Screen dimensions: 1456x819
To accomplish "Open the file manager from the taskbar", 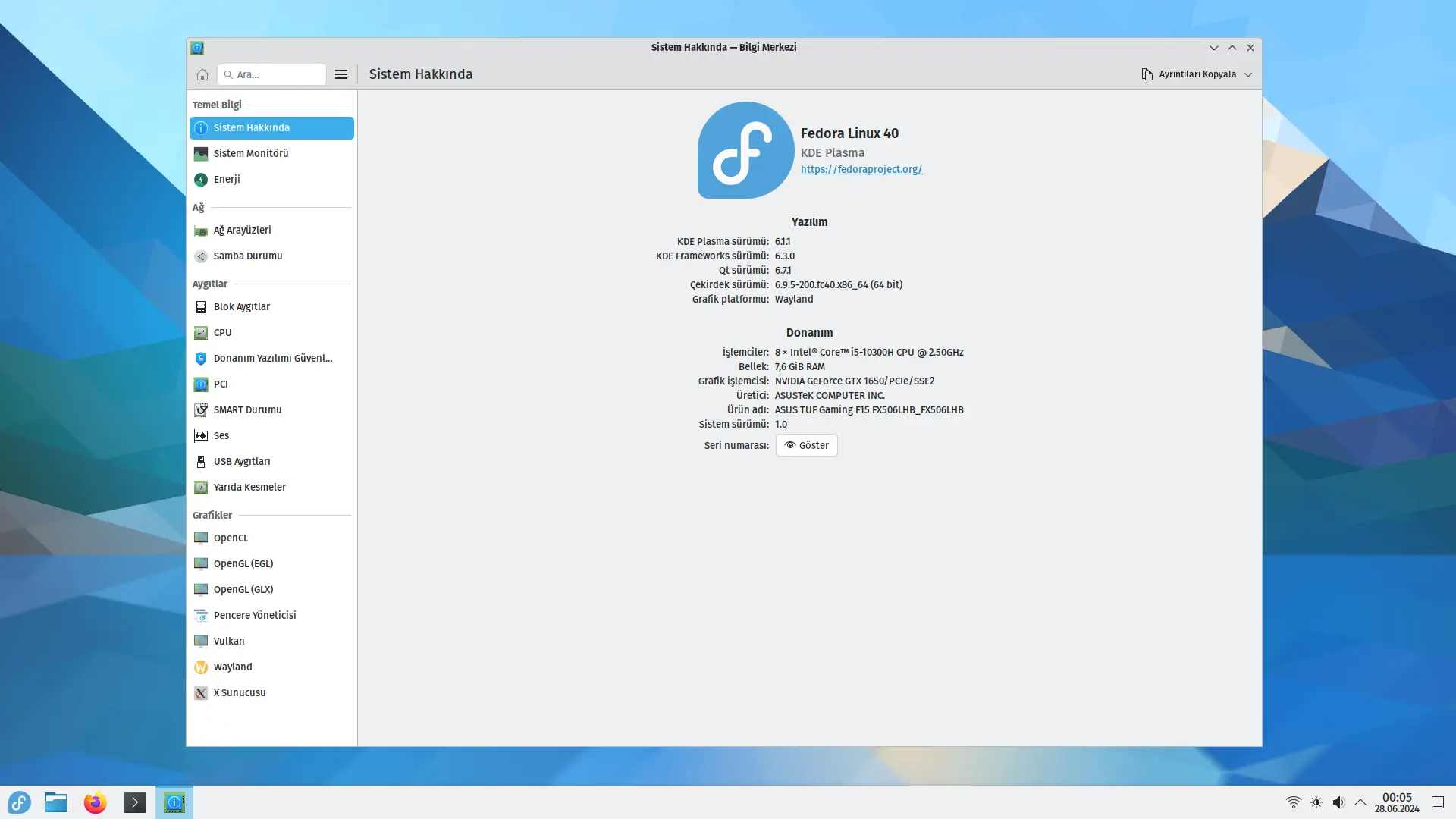I will pyautogui.click(x=56, y=802).
